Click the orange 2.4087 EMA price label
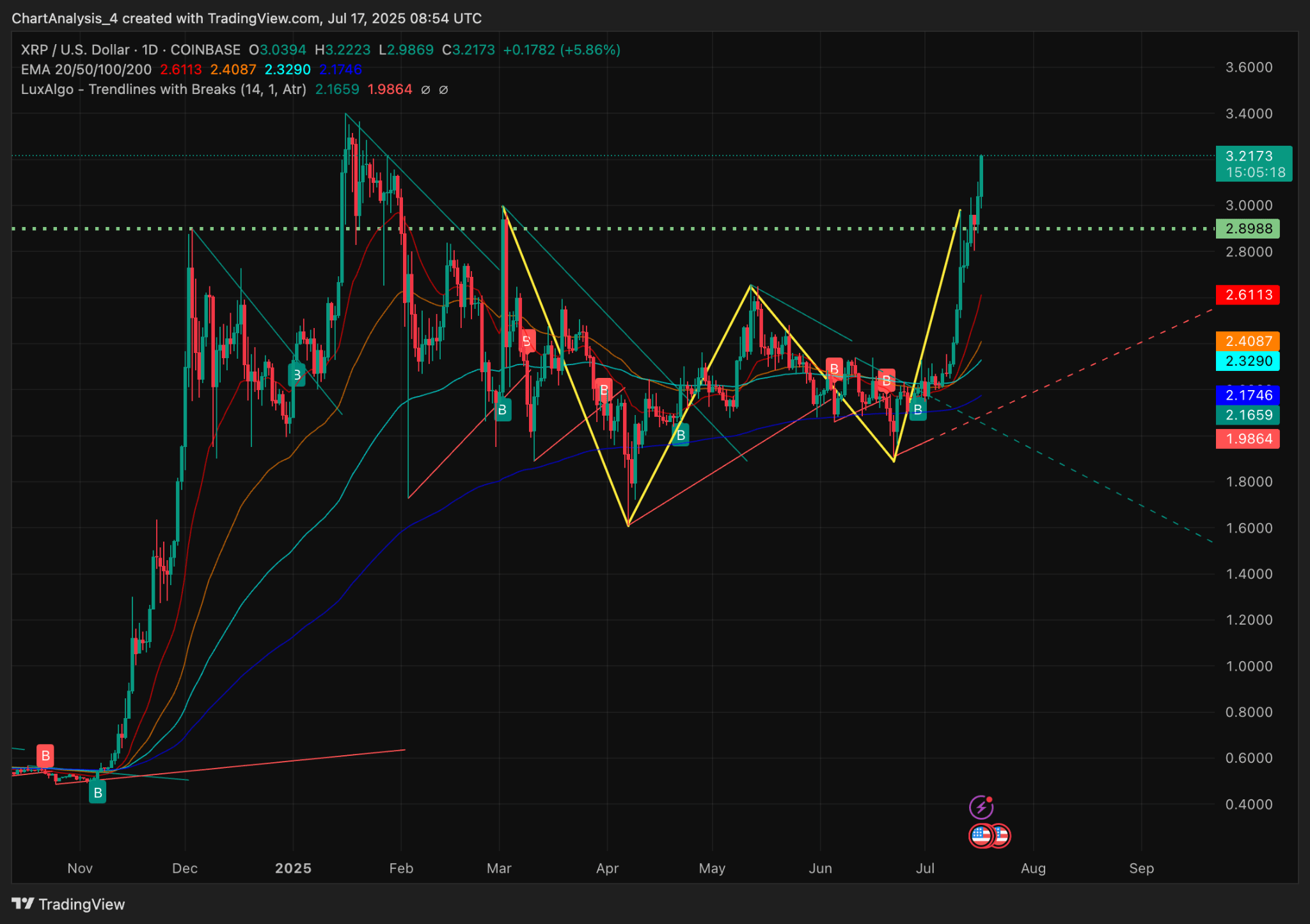This screenshot has width=1310, height=924. [x=1247, y=341]
